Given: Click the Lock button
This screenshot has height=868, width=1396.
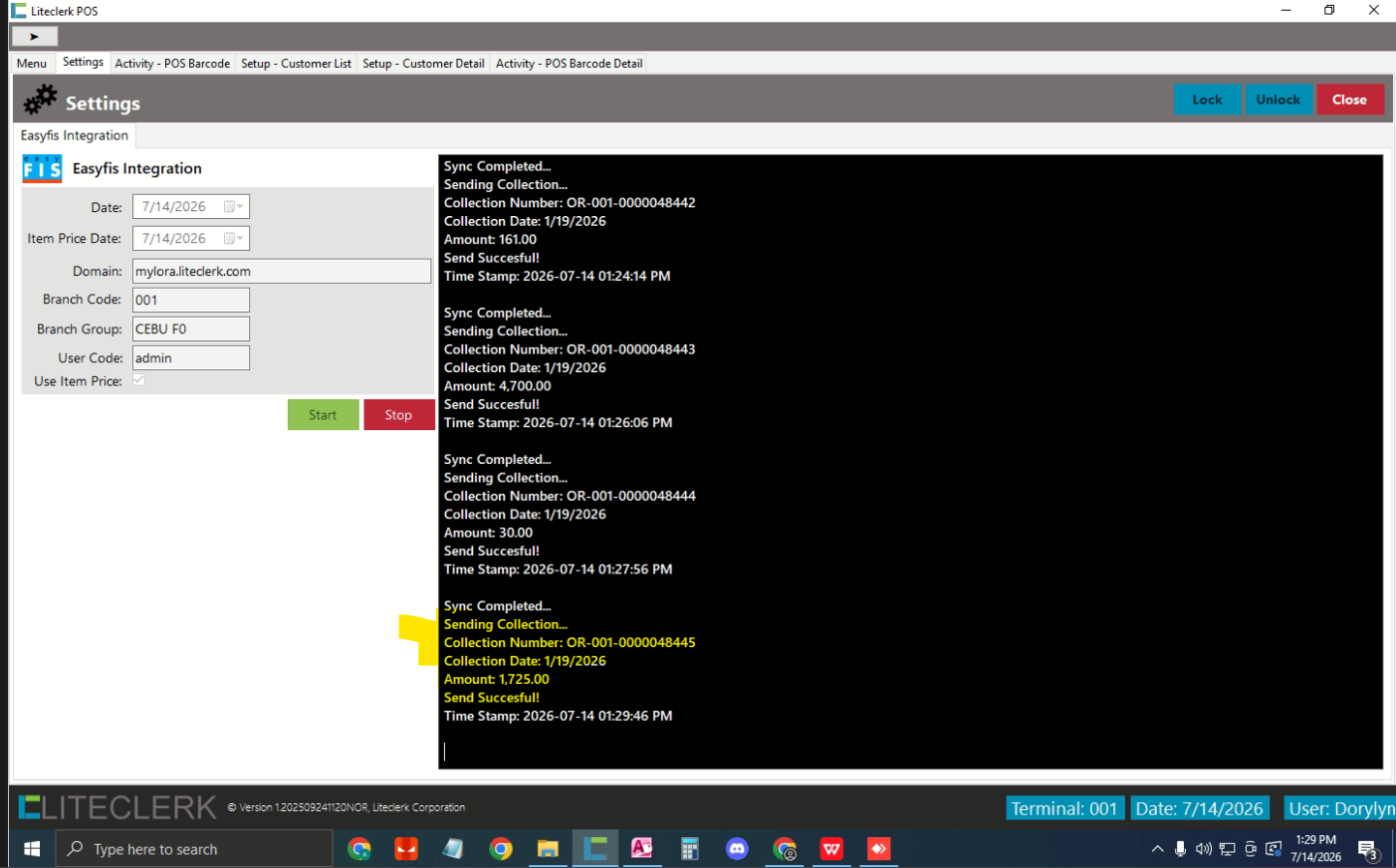Looking at the screenshot, I should click(1208, 100).
